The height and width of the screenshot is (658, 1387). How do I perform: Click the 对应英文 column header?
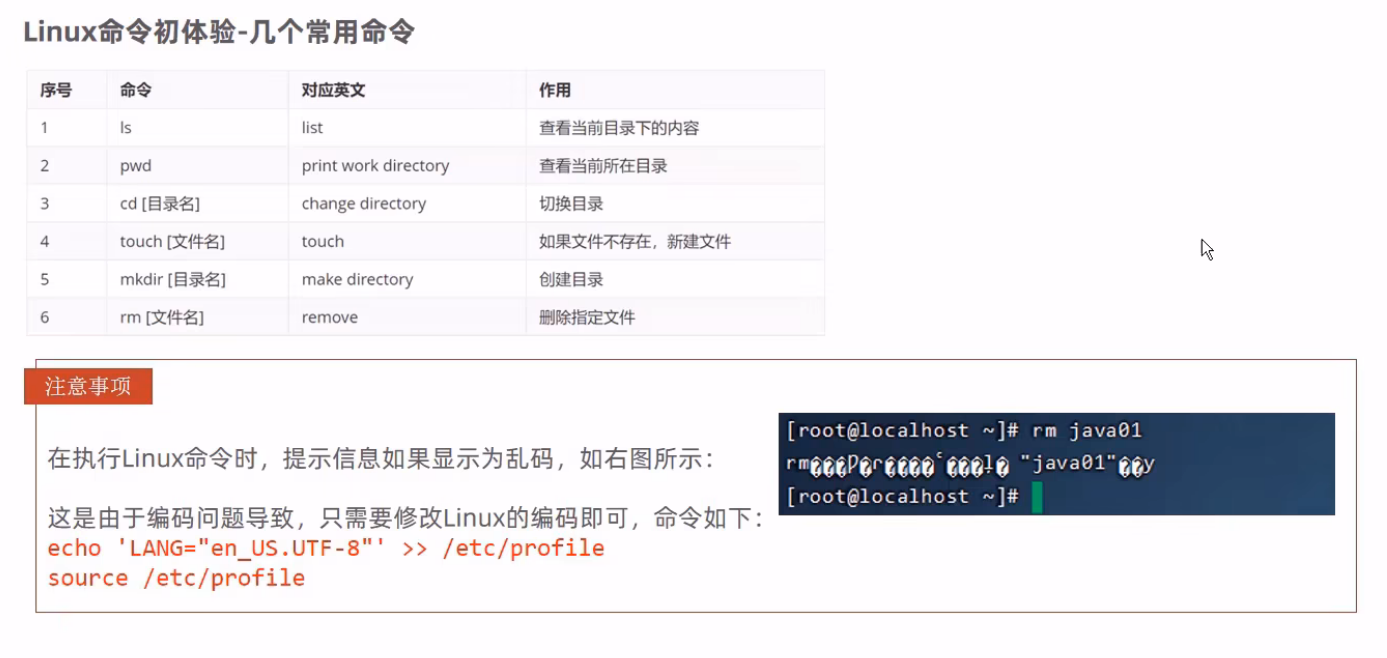point(333,90)
